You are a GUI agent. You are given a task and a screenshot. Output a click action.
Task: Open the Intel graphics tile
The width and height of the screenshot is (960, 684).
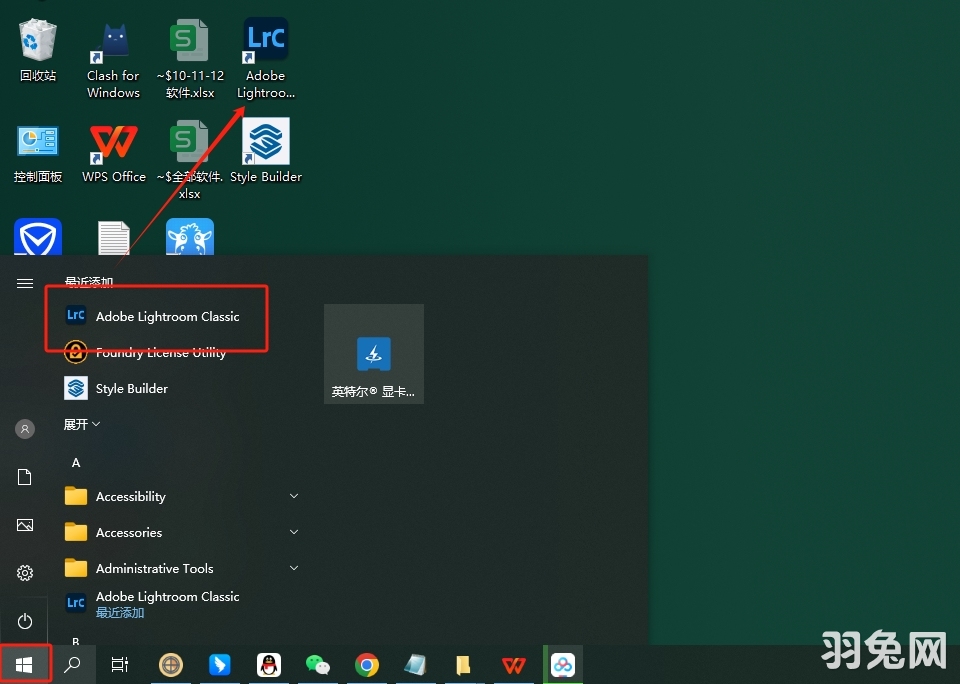pyautogui.click(x=373, y=354)
